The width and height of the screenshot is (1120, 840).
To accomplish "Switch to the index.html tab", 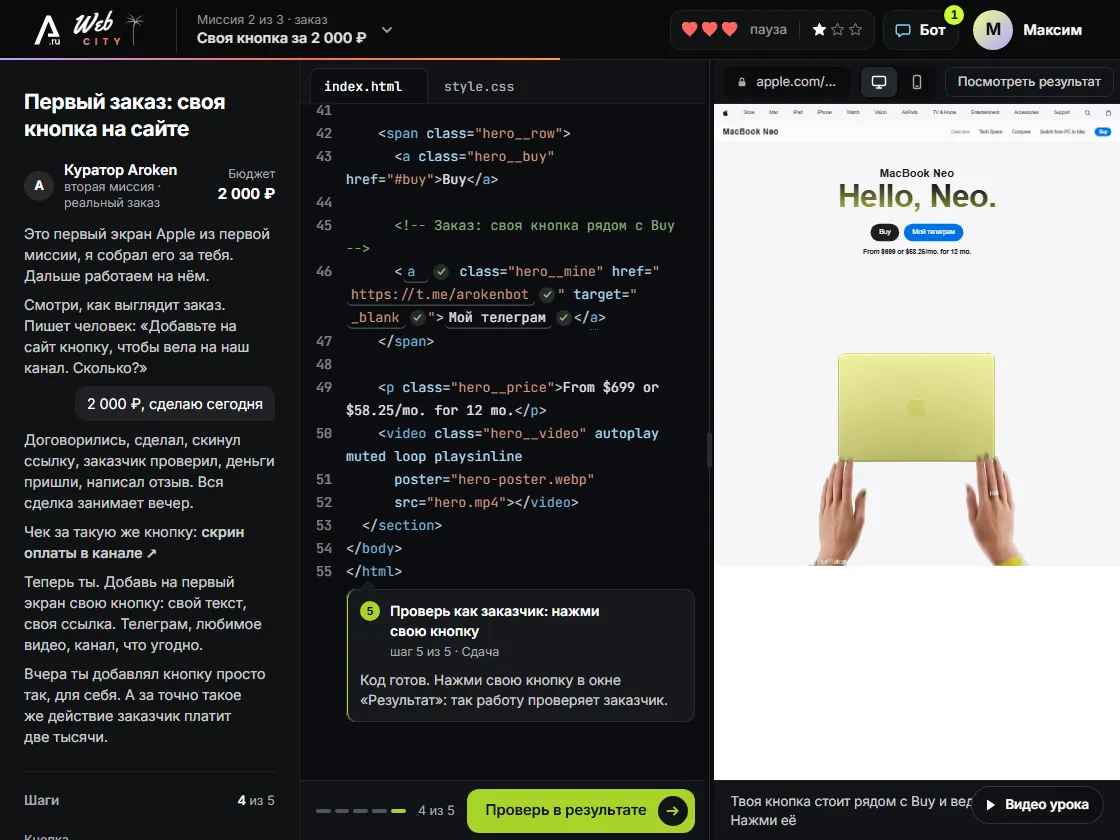I will click(369, 86).
